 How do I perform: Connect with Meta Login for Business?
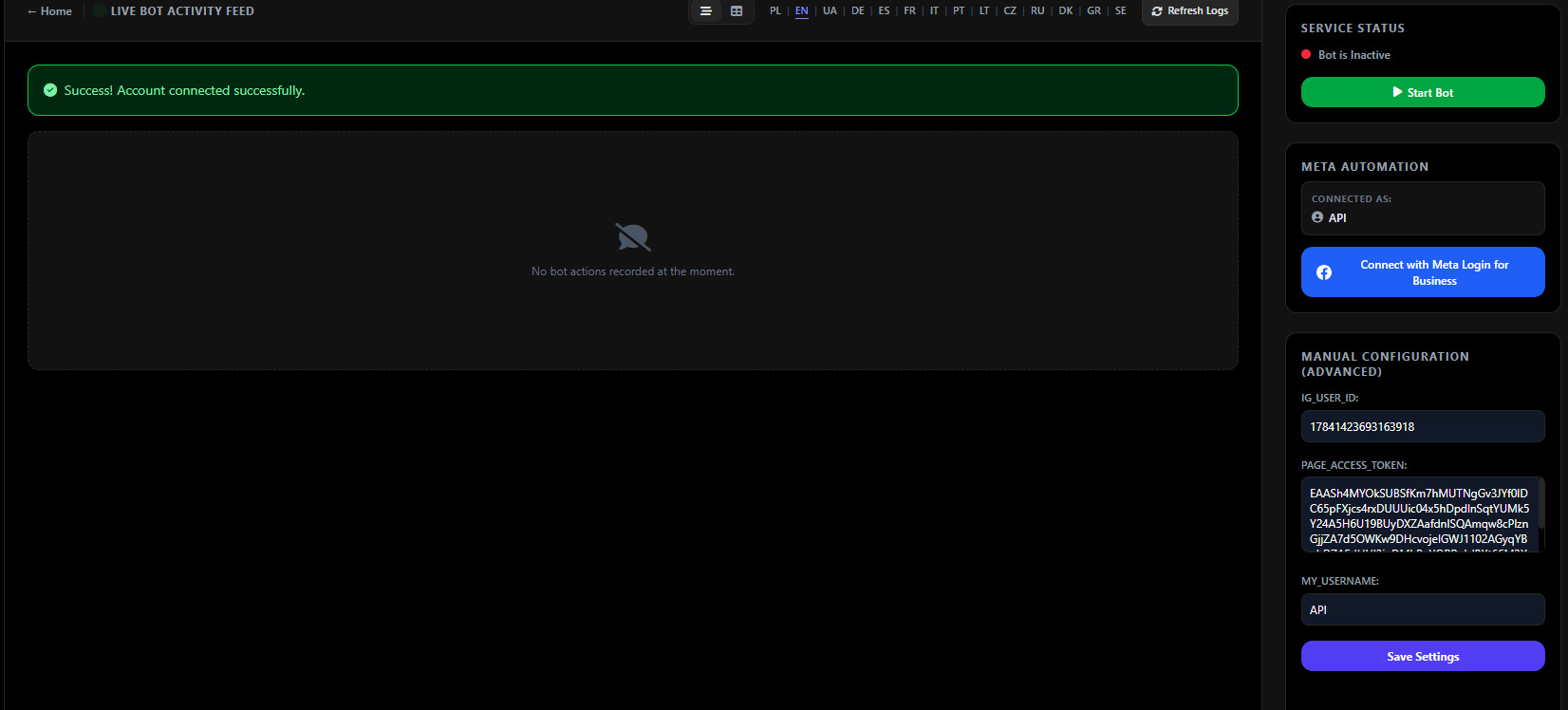pos(1423,272)
